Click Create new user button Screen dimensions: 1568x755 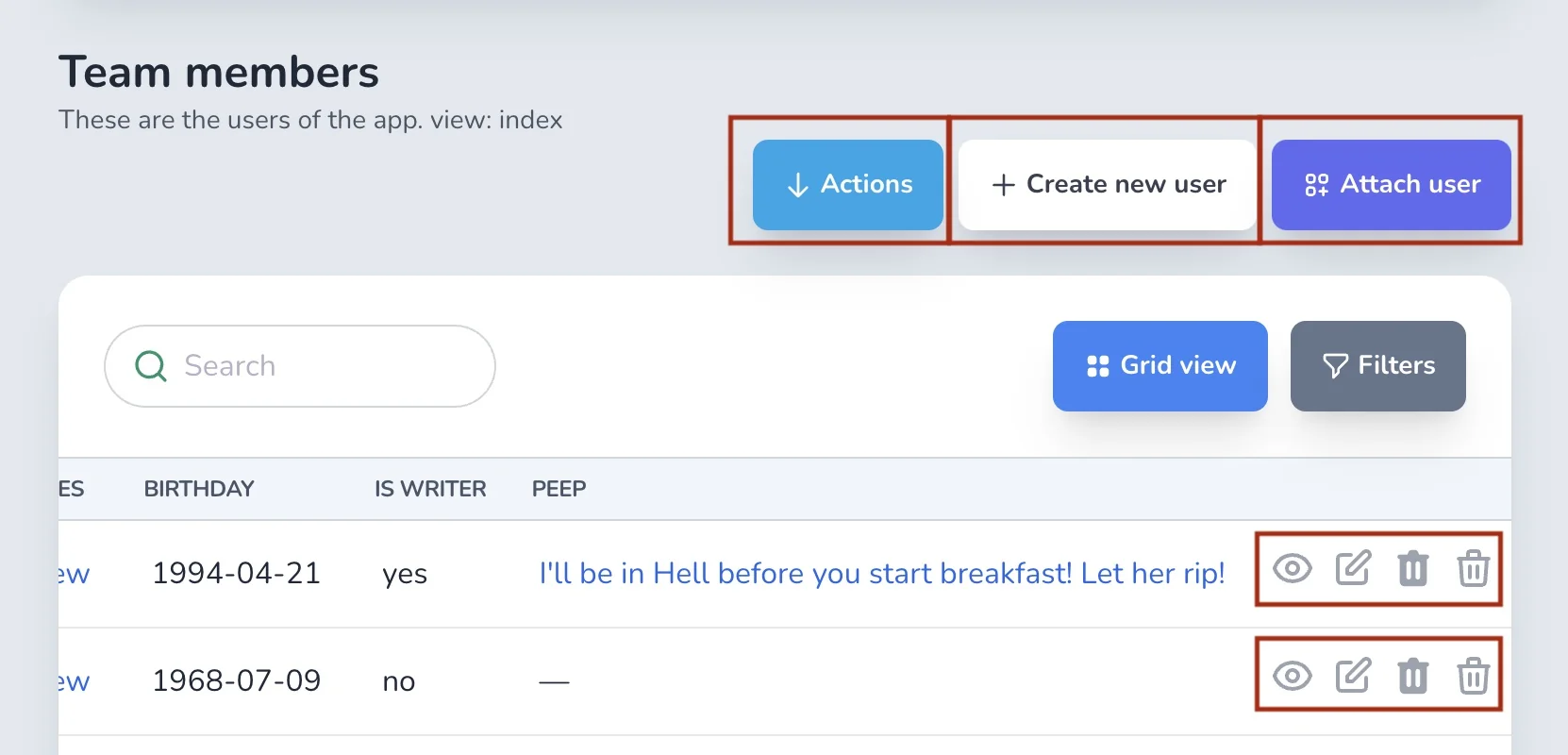[x=1108, y=185]
